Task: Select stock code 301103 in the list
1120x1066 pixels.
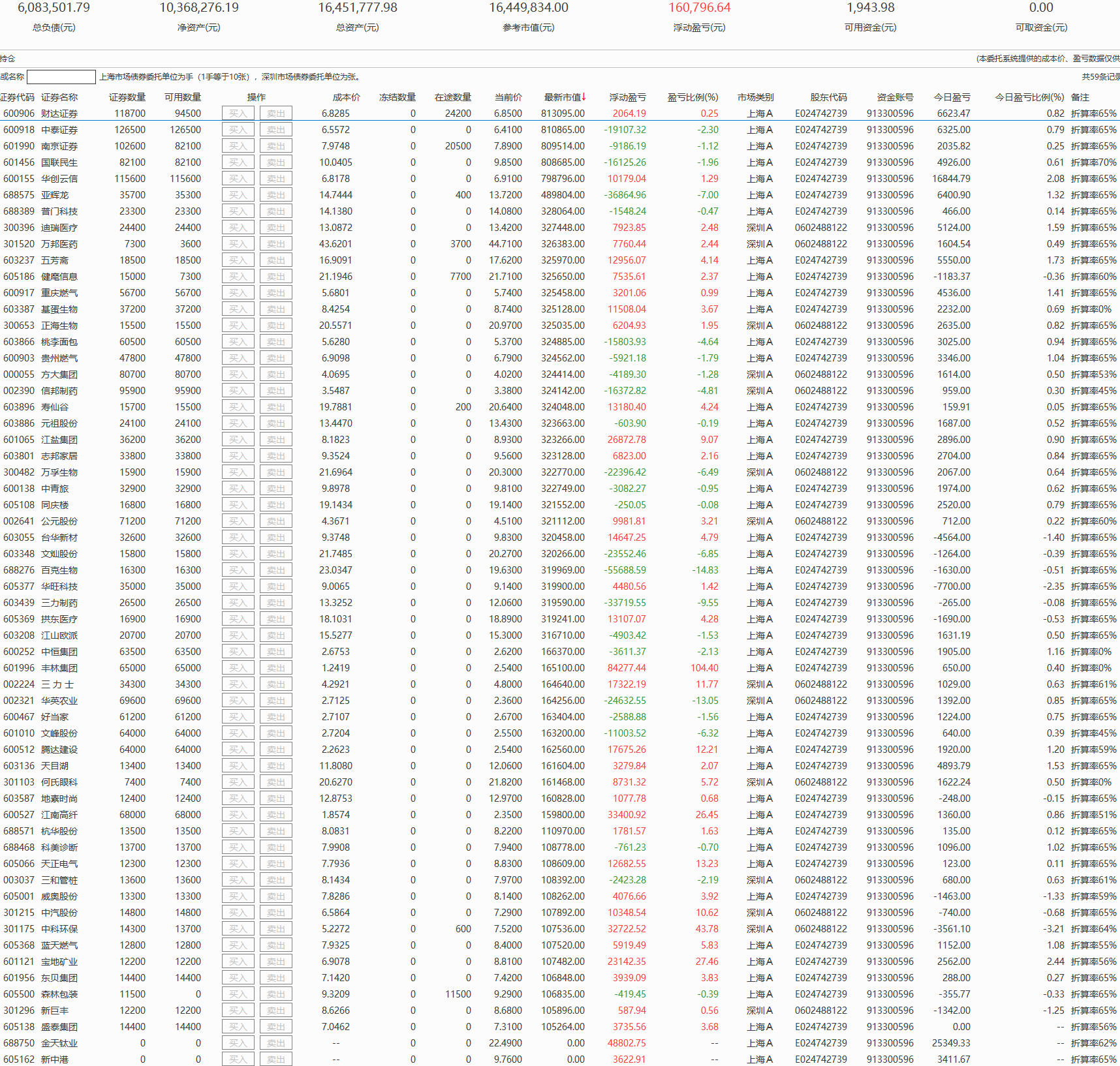Action: pos(19,782)
